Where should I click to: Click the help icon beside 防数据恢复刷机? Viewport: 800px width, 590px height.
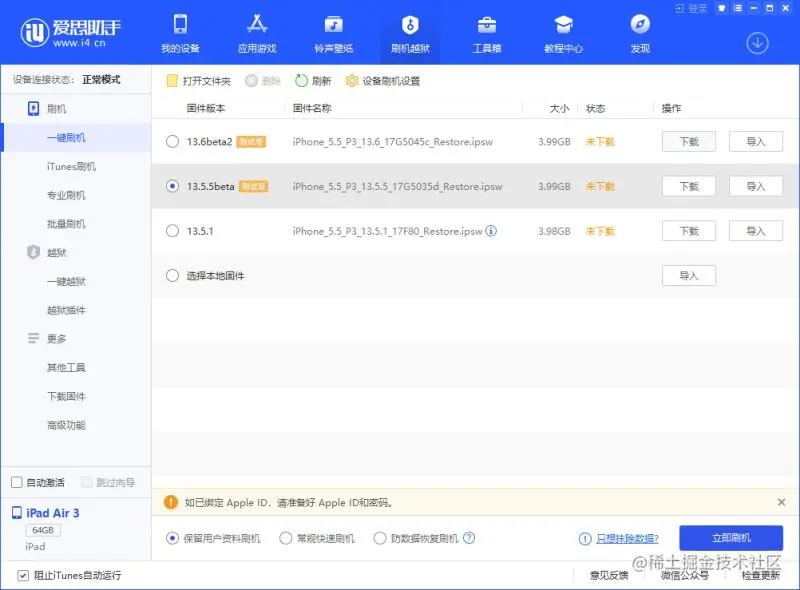(x=469, y=538)
